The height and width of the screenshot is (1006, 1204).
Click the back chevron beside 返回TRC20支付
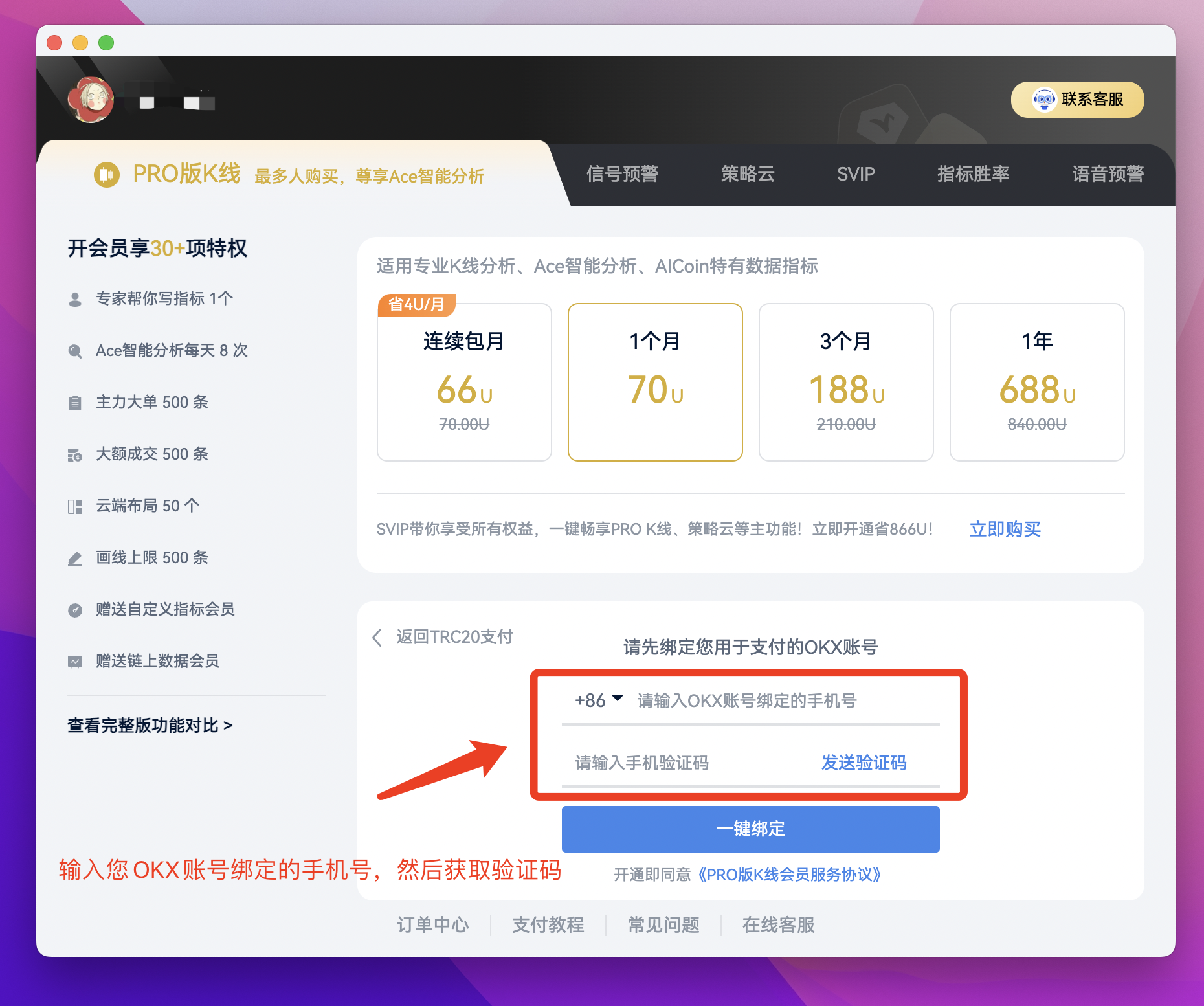[377, 637]
